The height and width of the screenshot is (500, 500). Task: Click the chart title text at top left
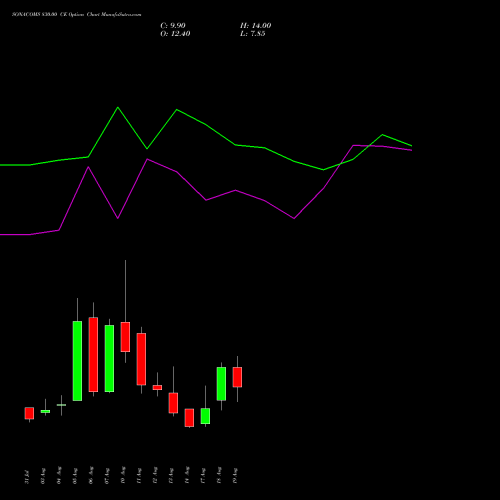77,15
